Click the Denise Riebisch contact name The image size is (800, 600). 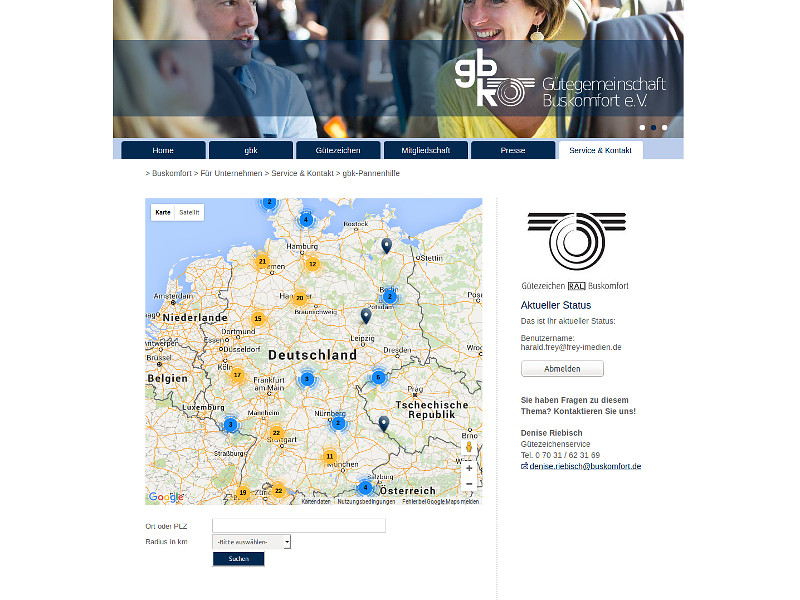coord(552,433)
